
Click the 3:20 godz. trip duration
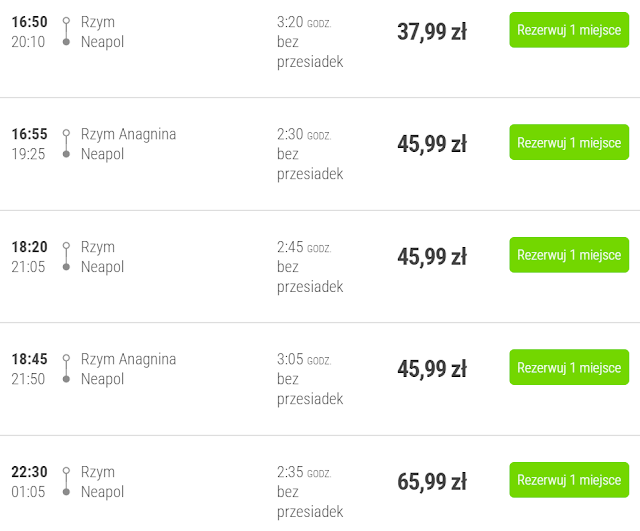pyautogui.click(x=304, y=22)
